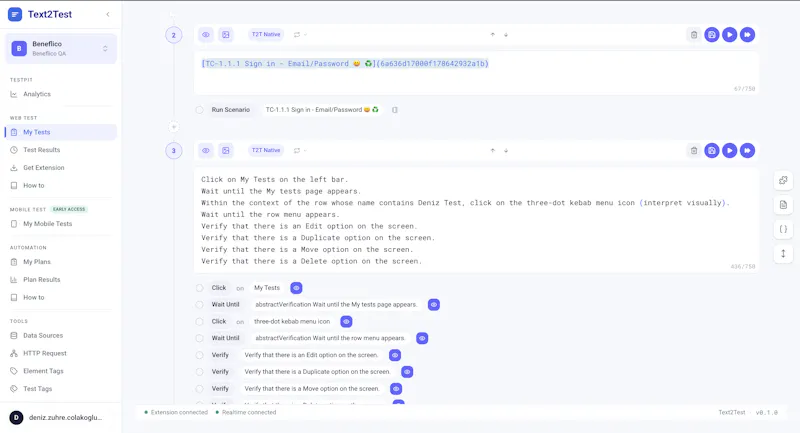Move step 3 down with arrow

[506, 150]
